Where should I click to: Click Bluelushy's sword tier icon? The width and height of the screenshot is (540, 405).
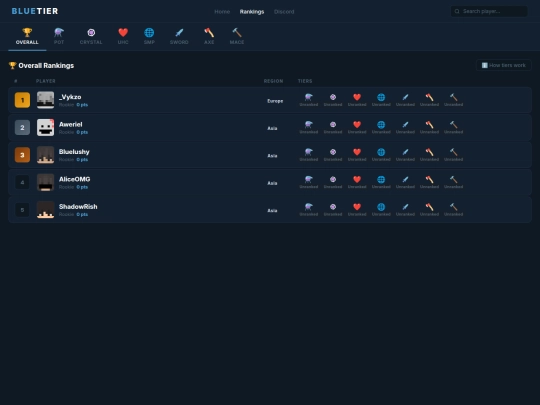coord(405,152)
